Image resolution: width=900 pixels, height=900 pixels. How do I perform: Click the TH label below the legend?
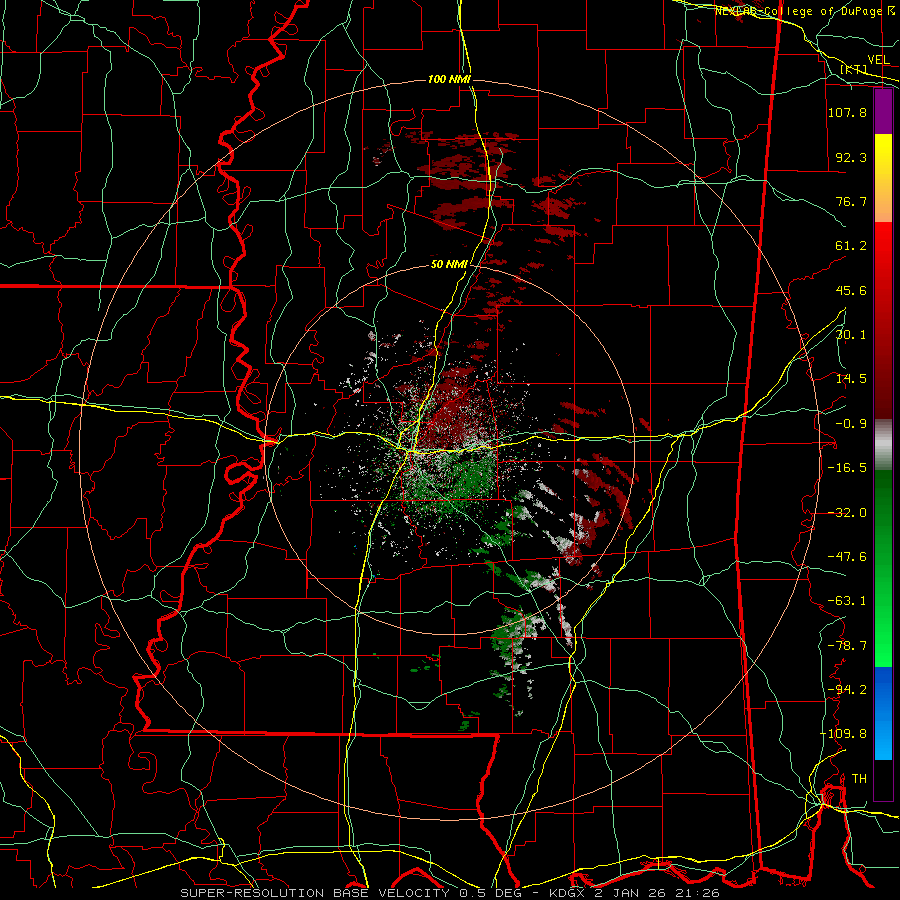tap(859, 779)
